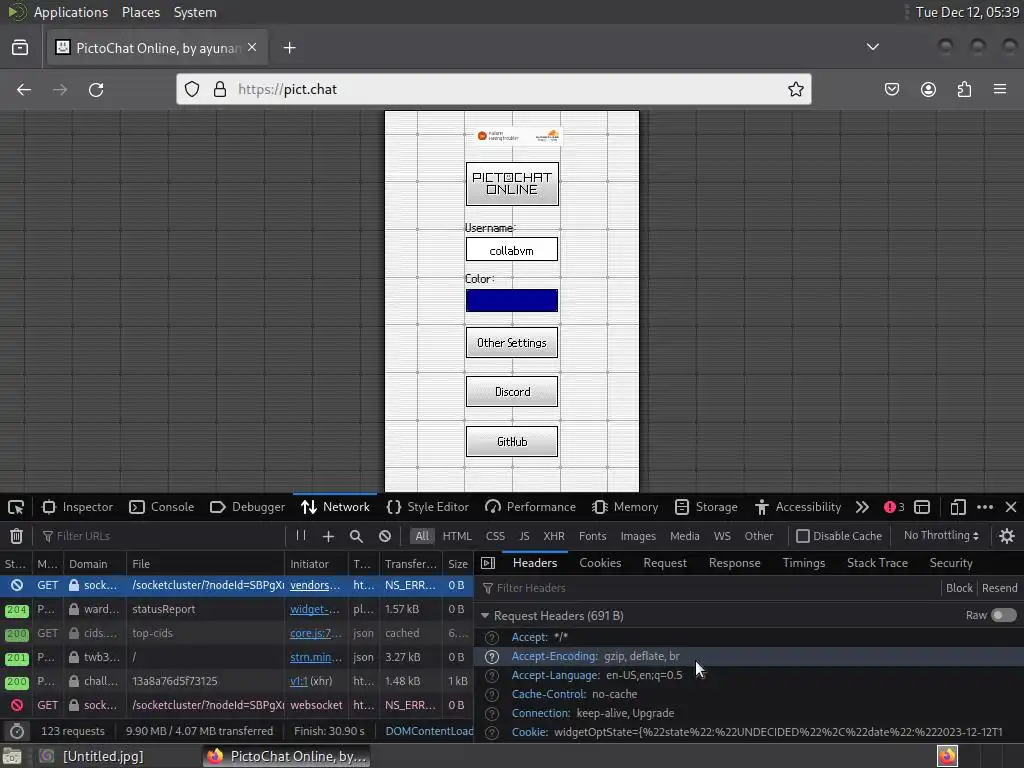Click the GitHub button
The image size is (1024, 768).
point(511,441)
